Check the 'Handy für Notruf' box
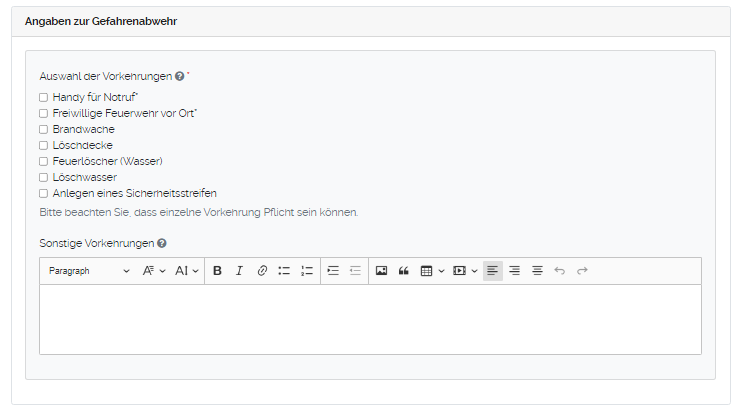This screenshot has height=409, width=743. point(43,98)
